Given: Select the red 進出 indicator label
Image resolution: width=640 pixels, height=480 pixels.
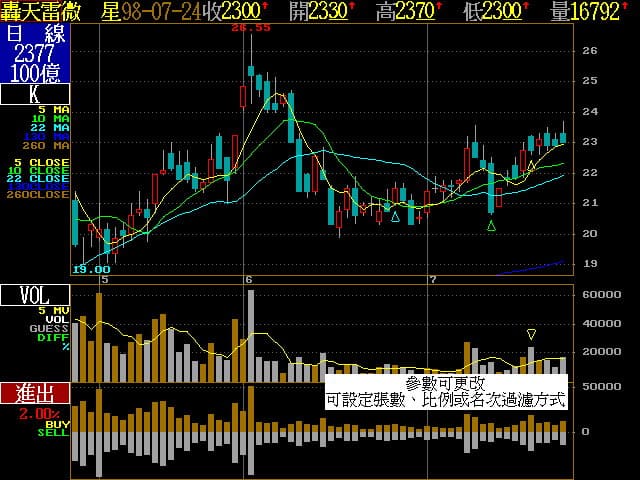Looking at the screenshot, I should click(35, 393).
